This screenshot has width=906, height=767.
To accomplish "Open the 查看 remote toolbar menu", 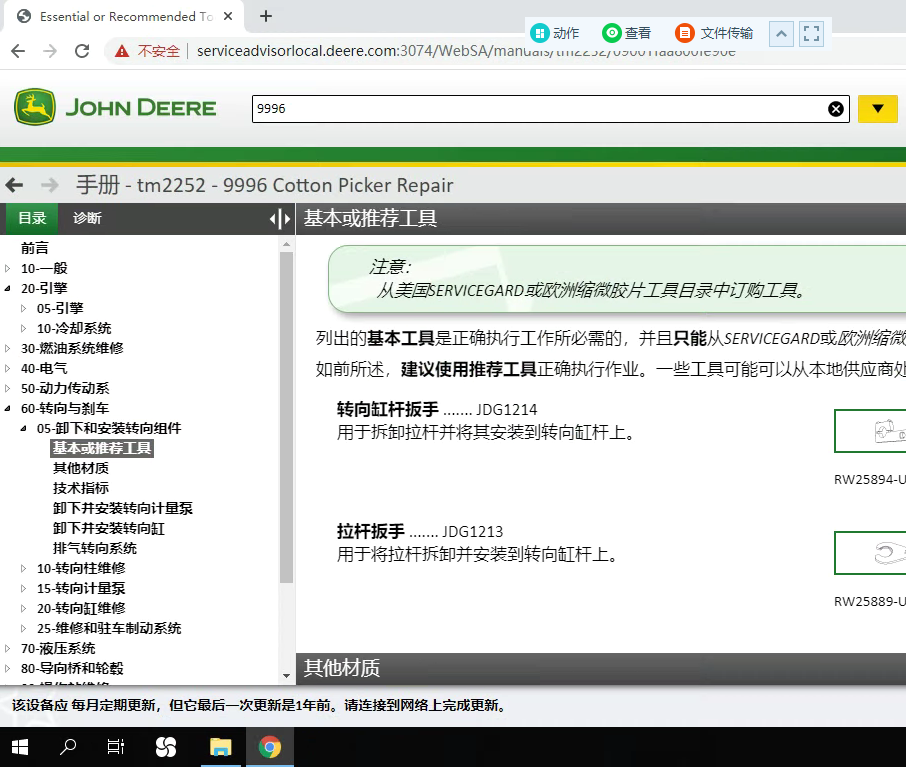I will [x=627, y=33].
